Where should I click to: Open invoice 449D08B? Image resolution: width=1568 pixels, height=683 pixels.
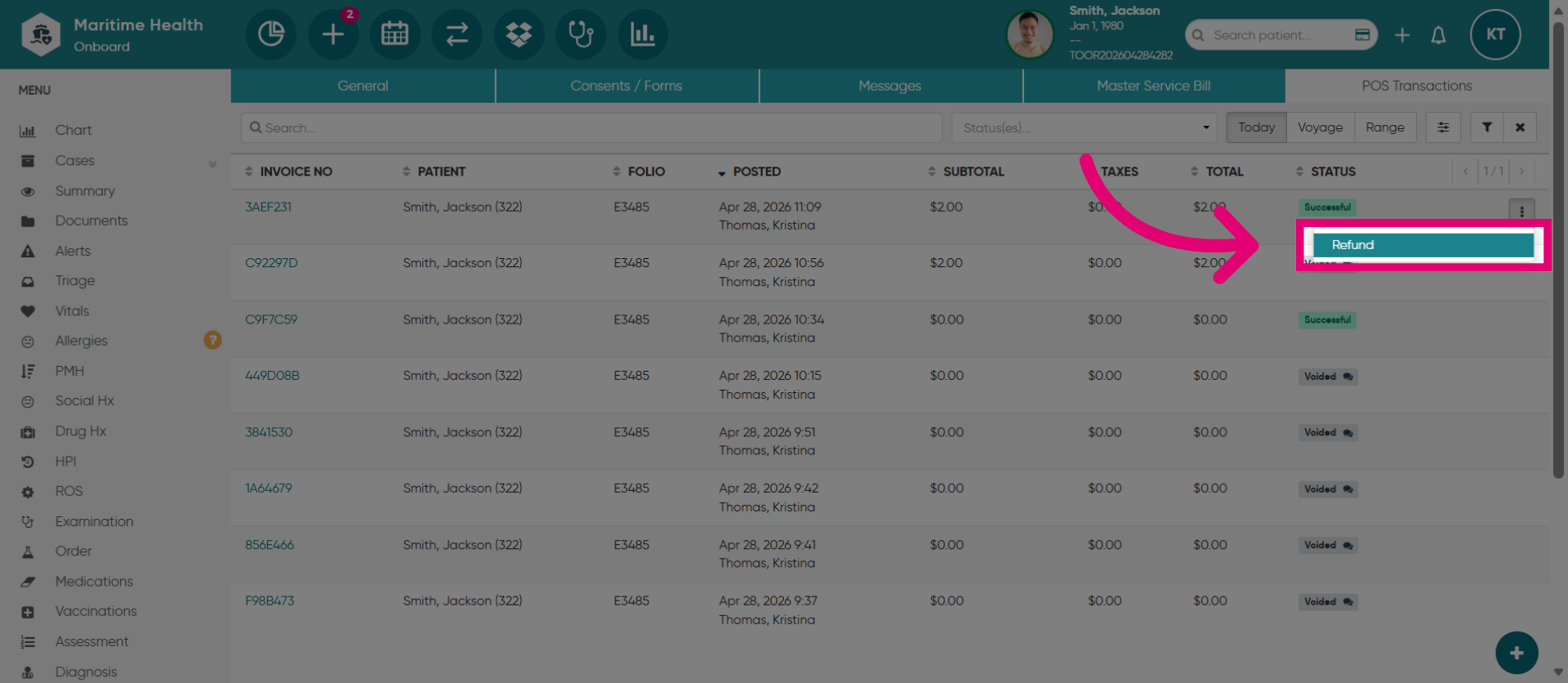click(272, 376)
